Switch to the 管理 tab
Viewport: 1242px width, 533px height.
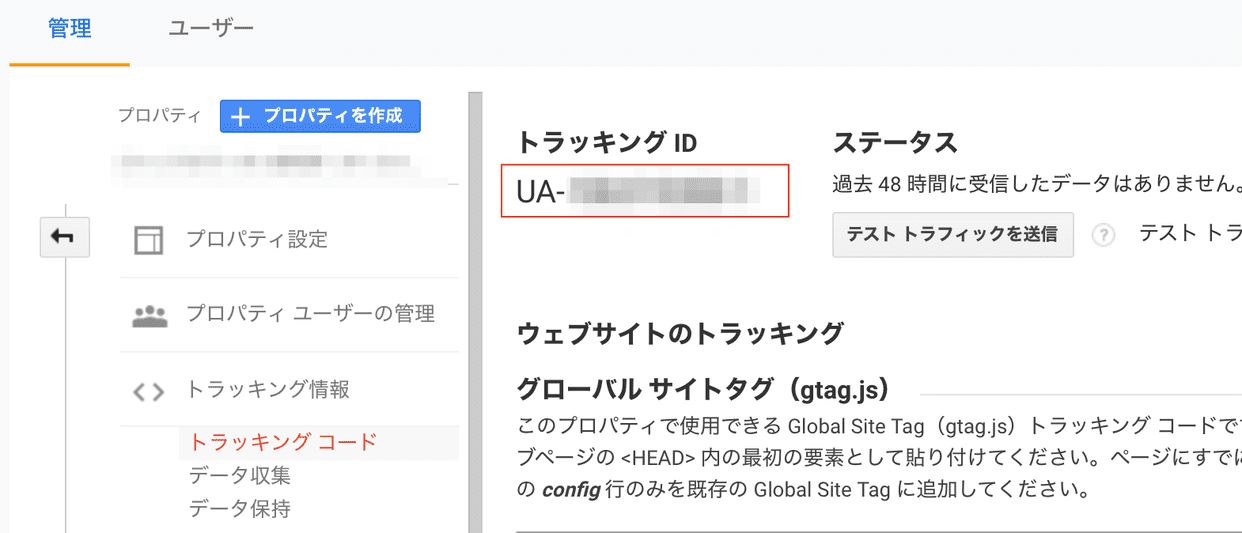(70, 29)
